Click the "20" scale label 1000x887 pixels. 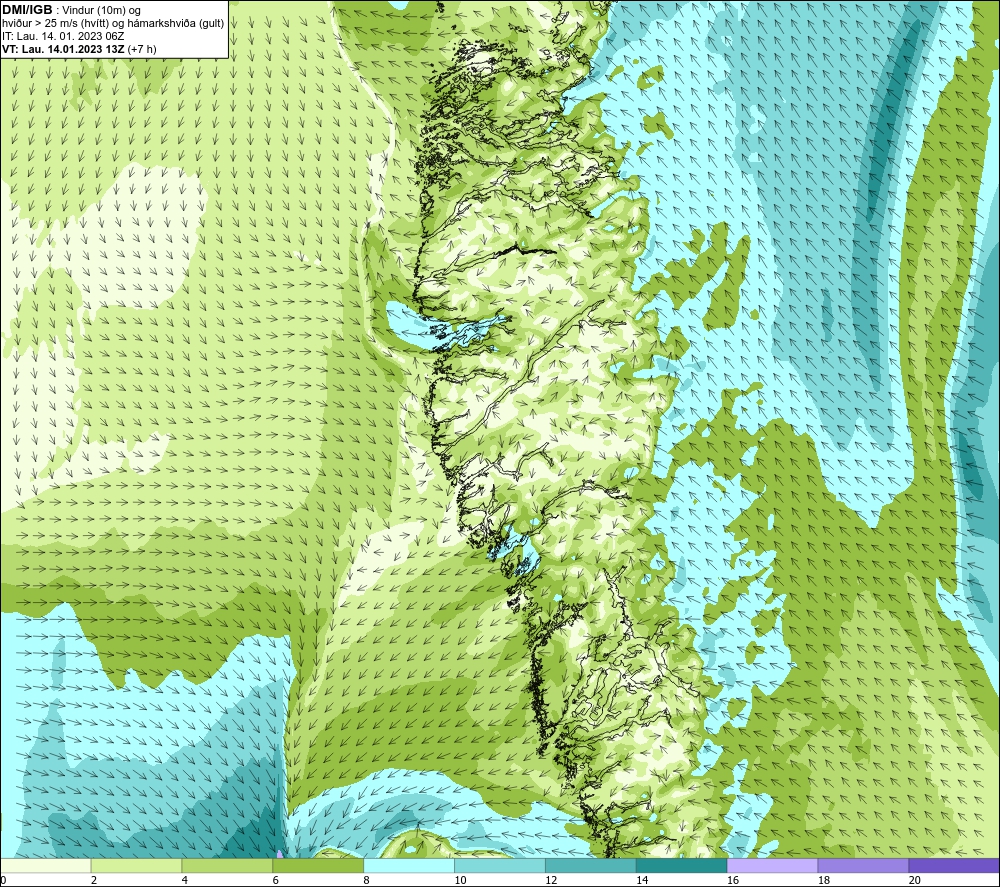point(915,880)
